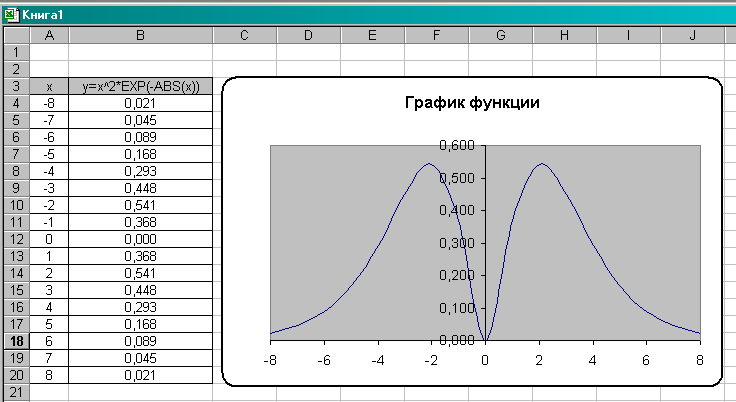Screen dimensions: 736x402
Task: Click empty cell A1
Action: click(49, 52)
